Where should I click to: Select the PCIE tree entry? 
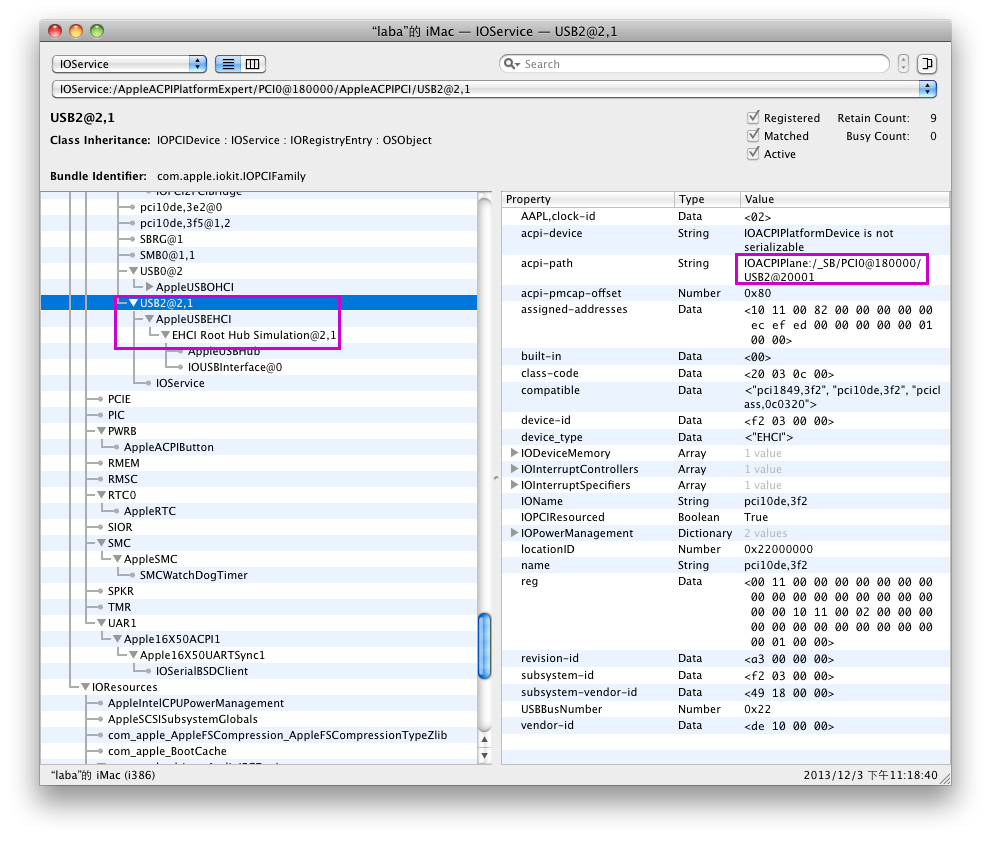click(119, 399)
